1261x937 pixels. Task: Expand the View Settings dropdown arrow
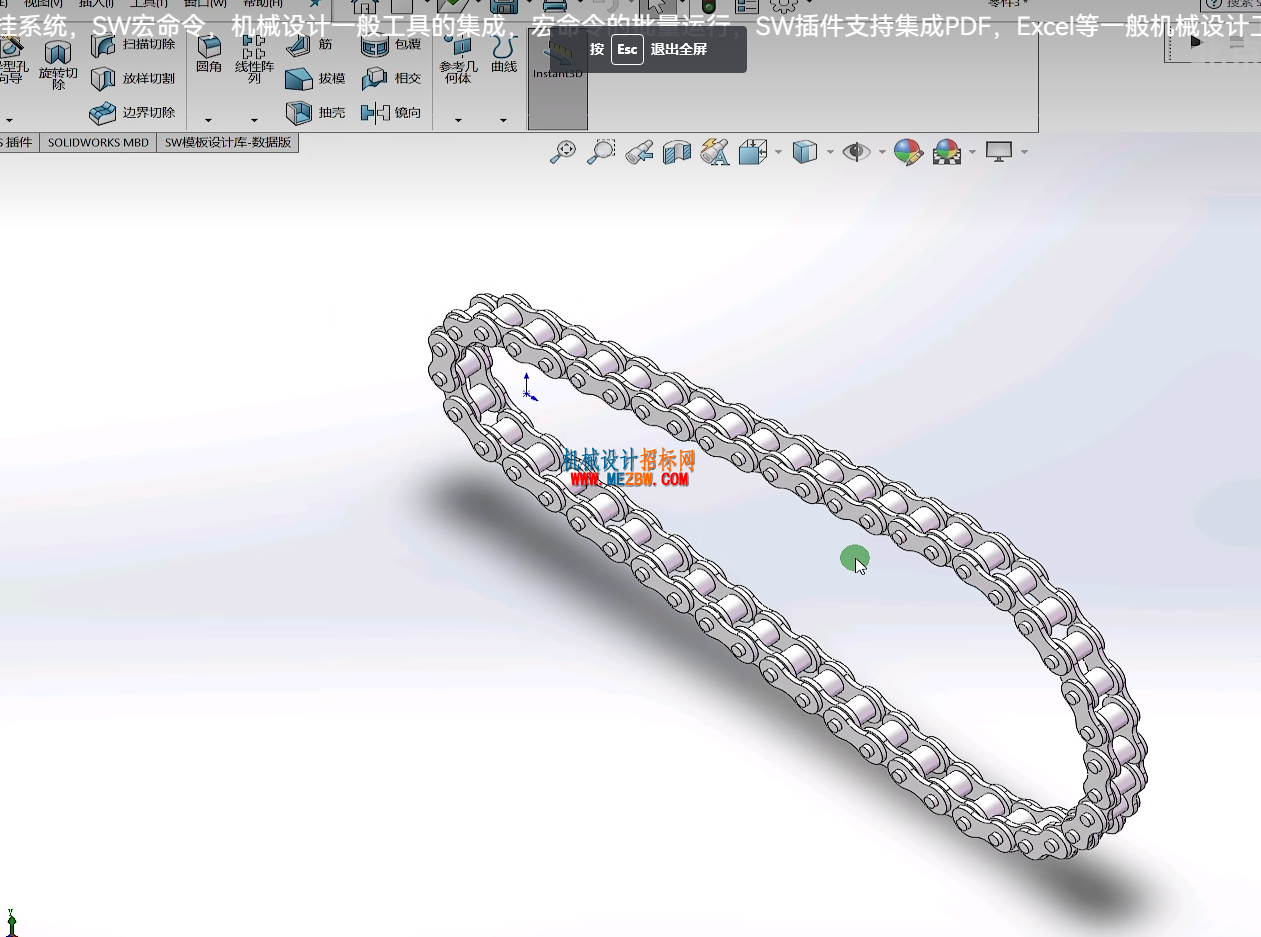1024,152
